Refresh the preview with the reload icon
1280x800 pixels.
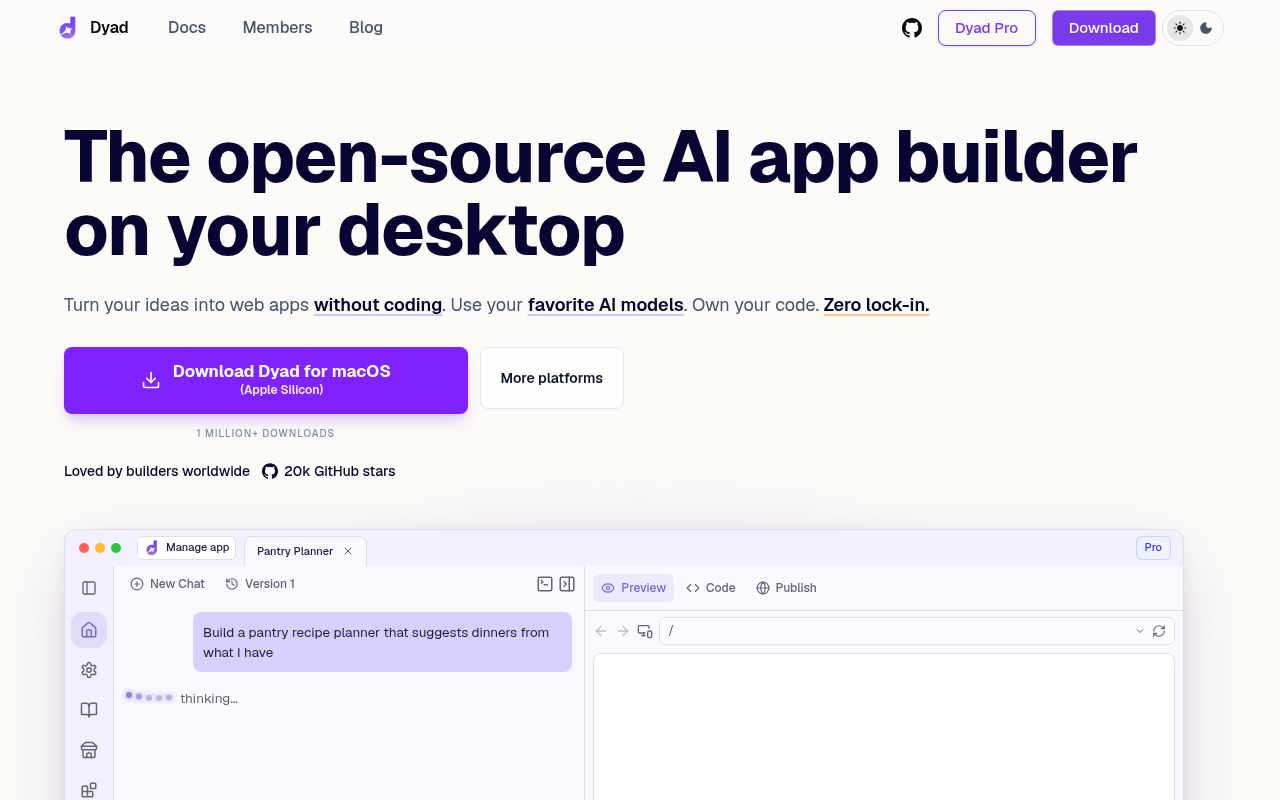coord(1159,631)
